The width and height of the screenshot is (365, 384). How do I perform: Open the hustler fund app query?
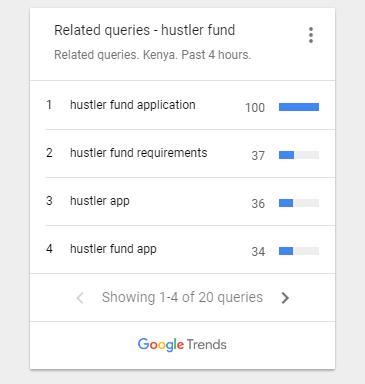(x=113, y=249)
